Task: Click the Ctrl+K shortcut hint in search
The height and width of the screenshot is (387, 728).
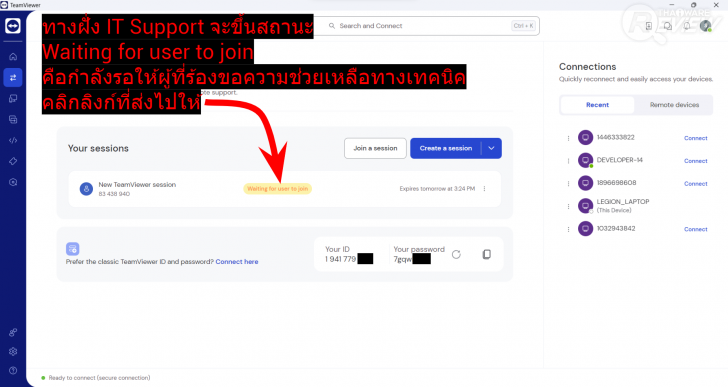Action: (x=523, y=26)
